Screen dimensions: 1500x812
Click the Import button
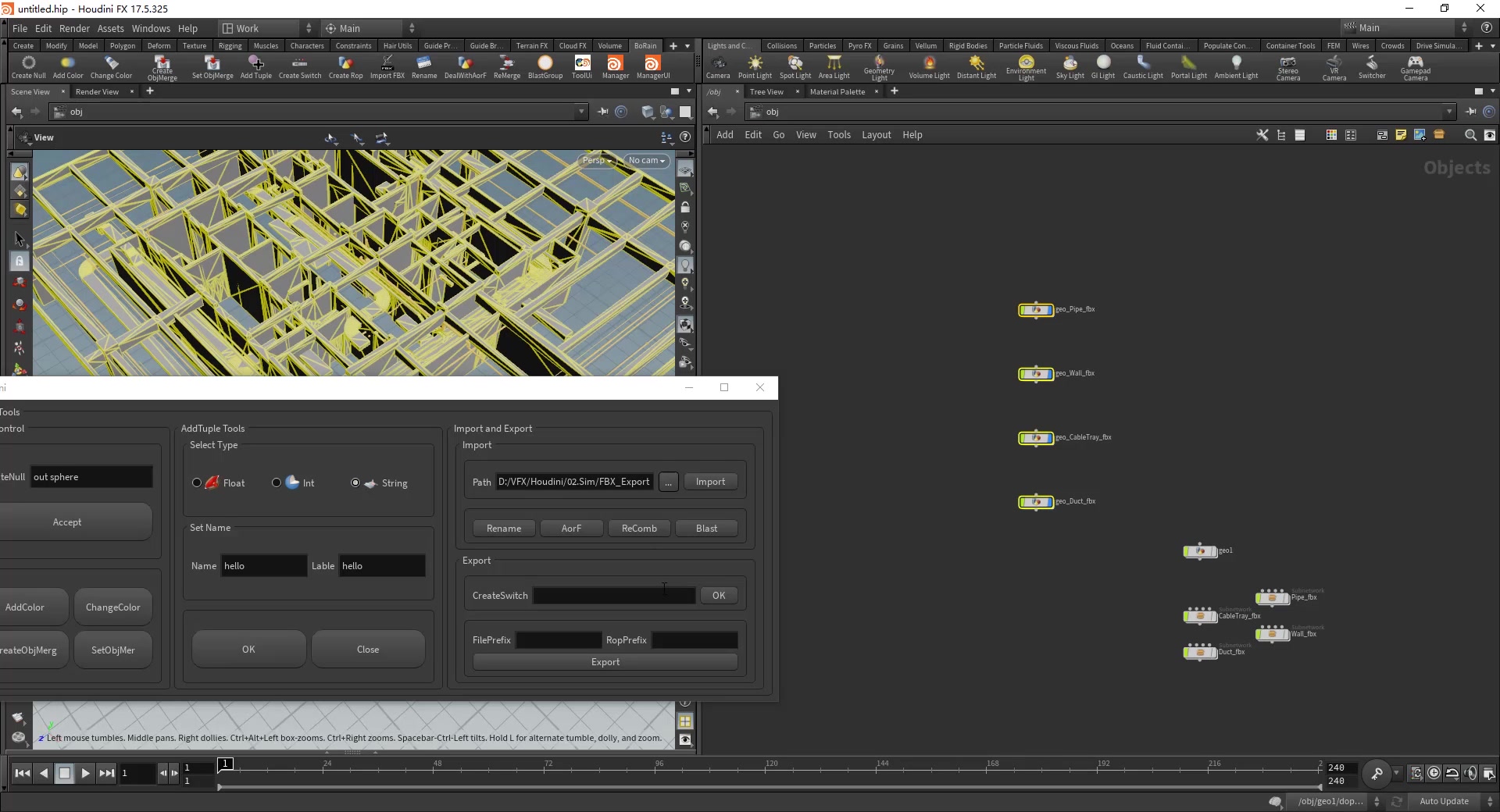tap(710, 482)
